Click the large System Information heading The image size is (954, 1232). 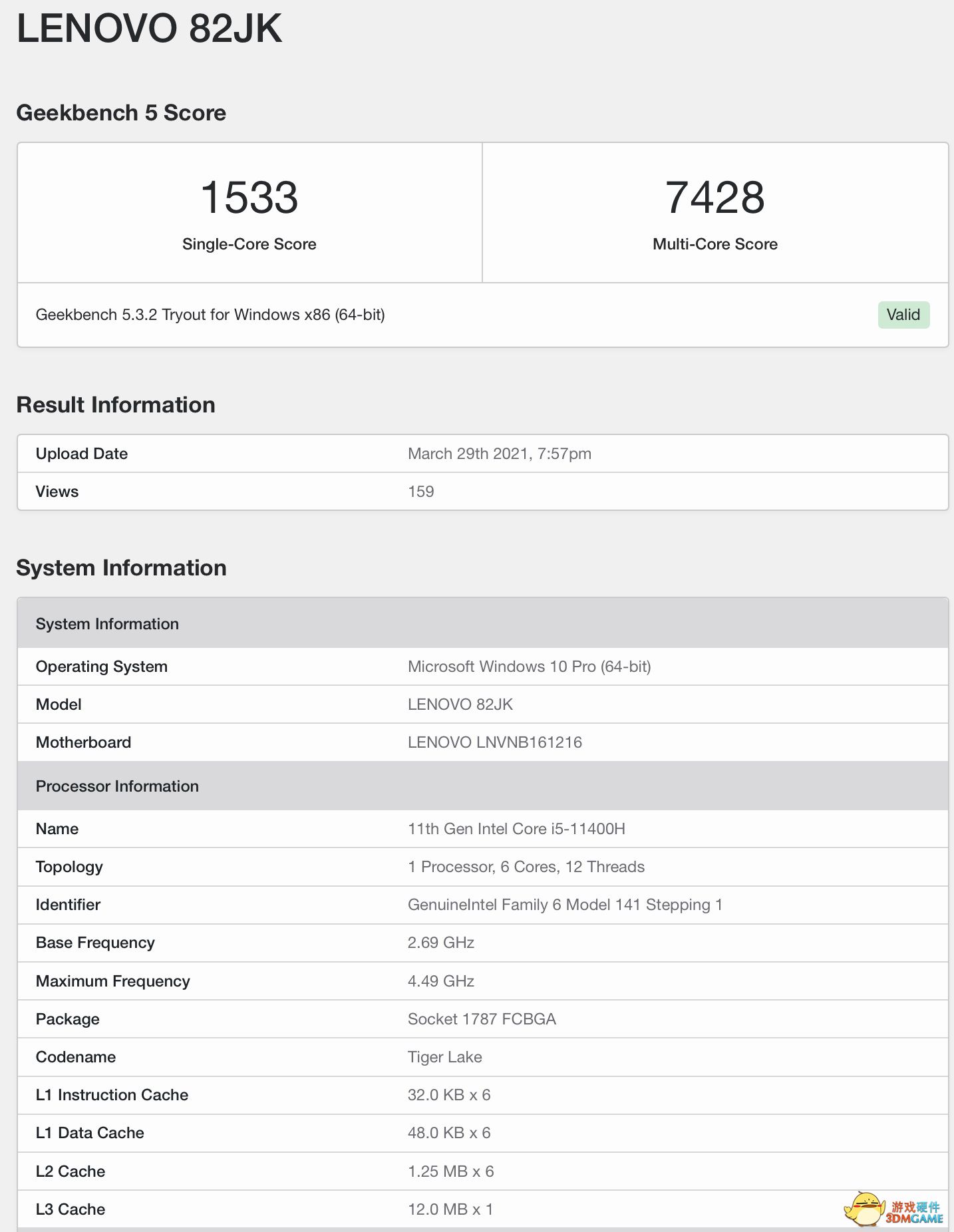(122, 568)
